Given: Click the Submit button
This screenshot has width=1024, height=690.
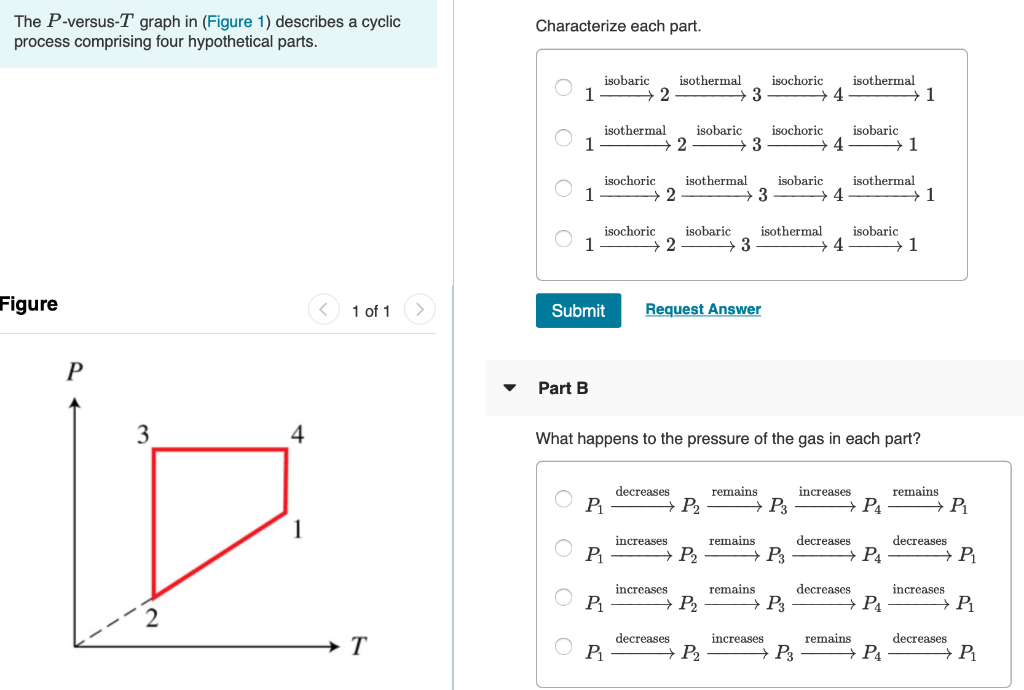Looking at the screenshot, I should [x=578, y=310].
